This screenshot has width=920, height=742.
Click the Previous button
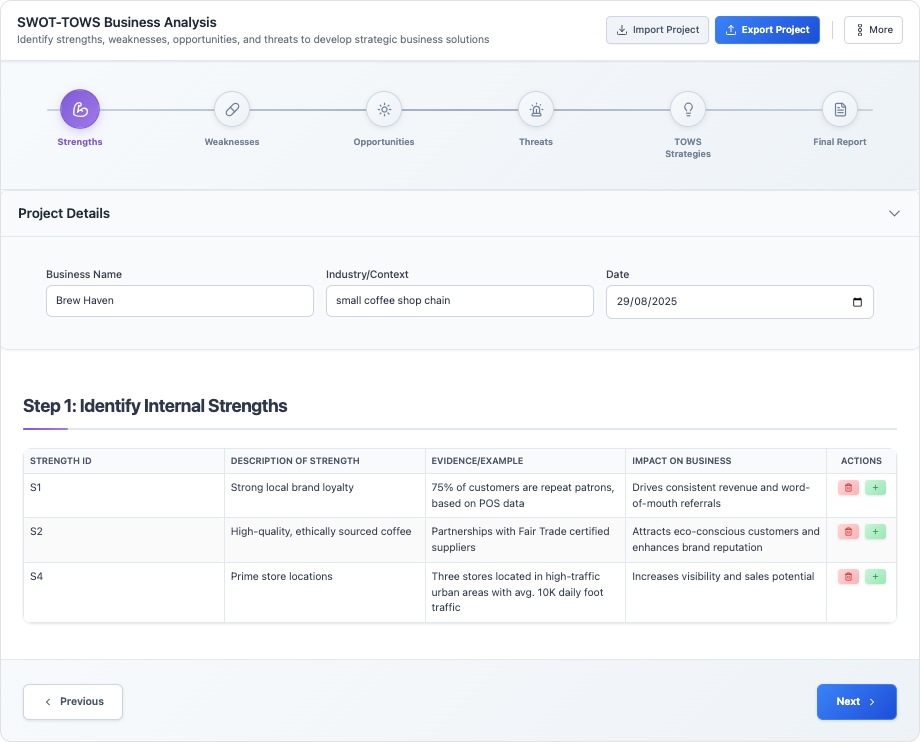tap(72, 701)
